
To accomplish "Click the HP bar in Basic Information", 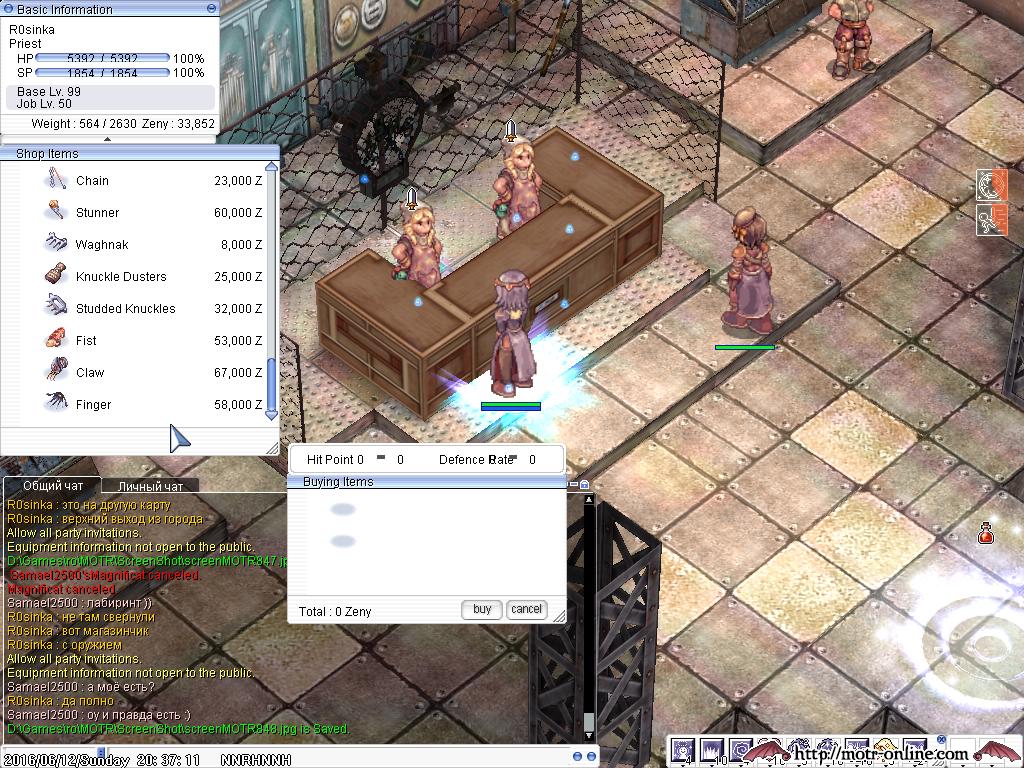I will tap(103, 58).
